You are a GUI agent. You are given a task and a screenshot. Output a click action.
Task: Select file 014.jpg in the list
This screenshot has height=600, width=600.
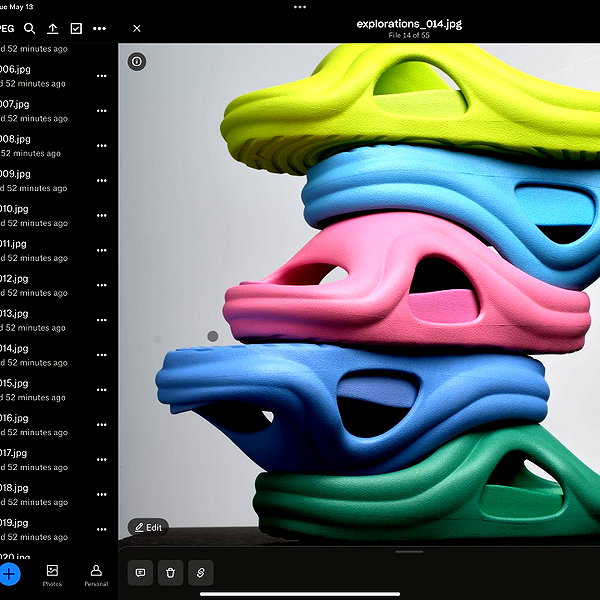(59, 355)
